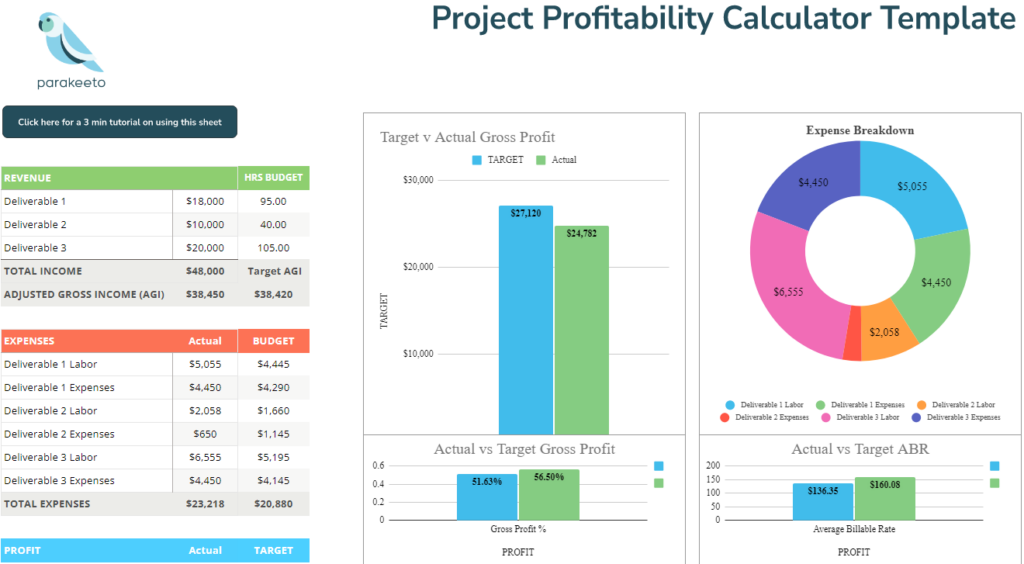Click the blue TARGET legend swatch
The height and width of the screenshot is (564, 1024).
[476, 160]
